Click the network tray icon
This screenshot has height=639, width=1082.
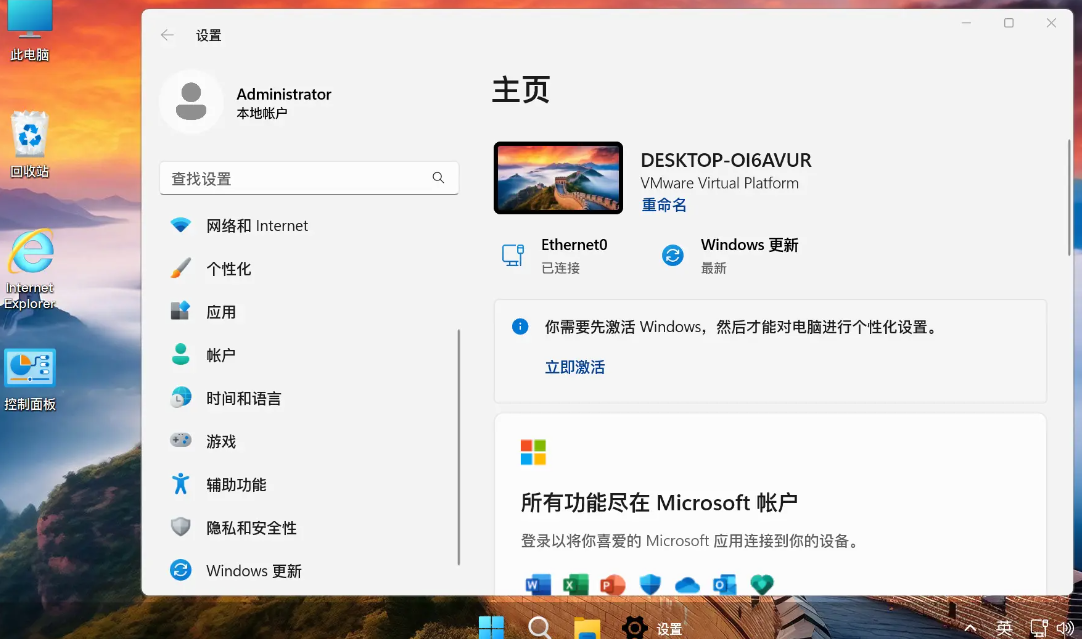tap(1039, 628)
